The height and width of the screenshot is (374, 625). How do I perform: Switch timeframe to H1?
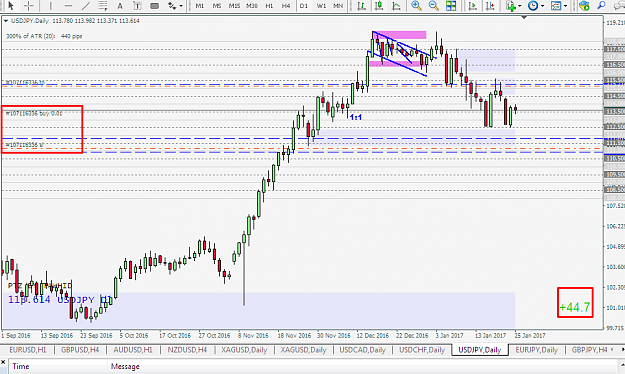click(269, 6)
